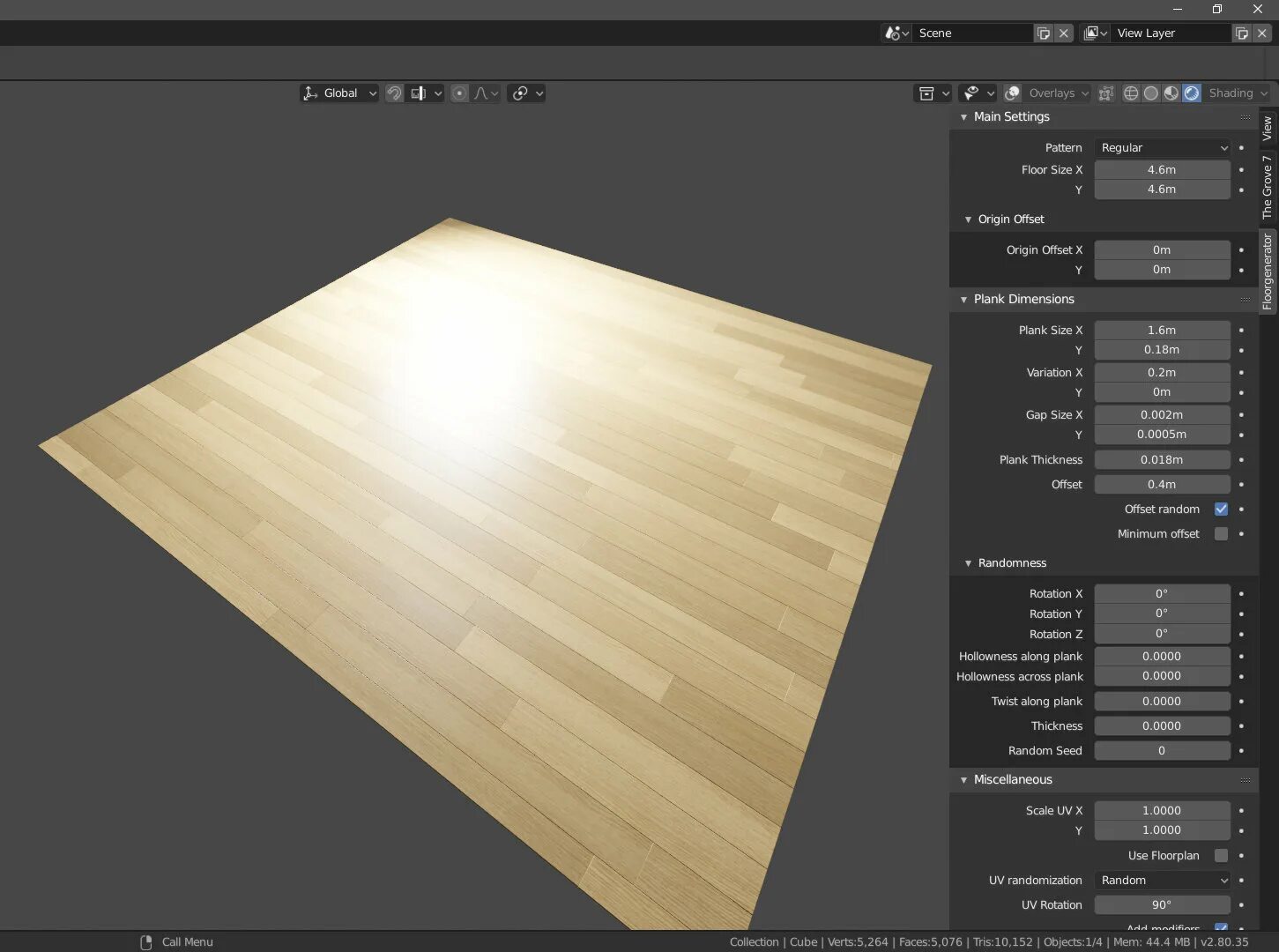Switch to Solid shading mode

pyautogui.click(x=1151, y=93)
